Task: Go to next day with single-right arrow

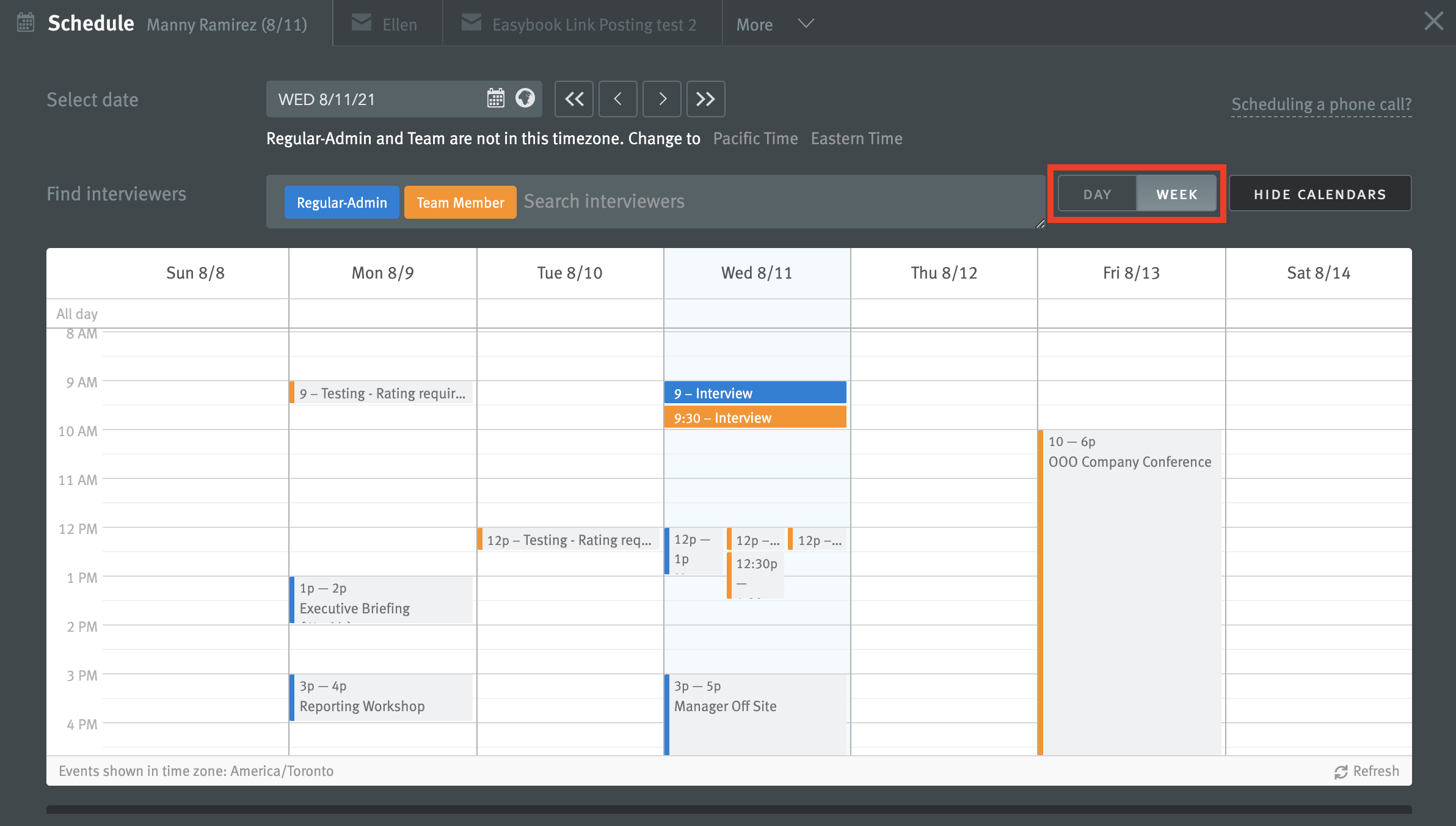Action: [661, 98]
